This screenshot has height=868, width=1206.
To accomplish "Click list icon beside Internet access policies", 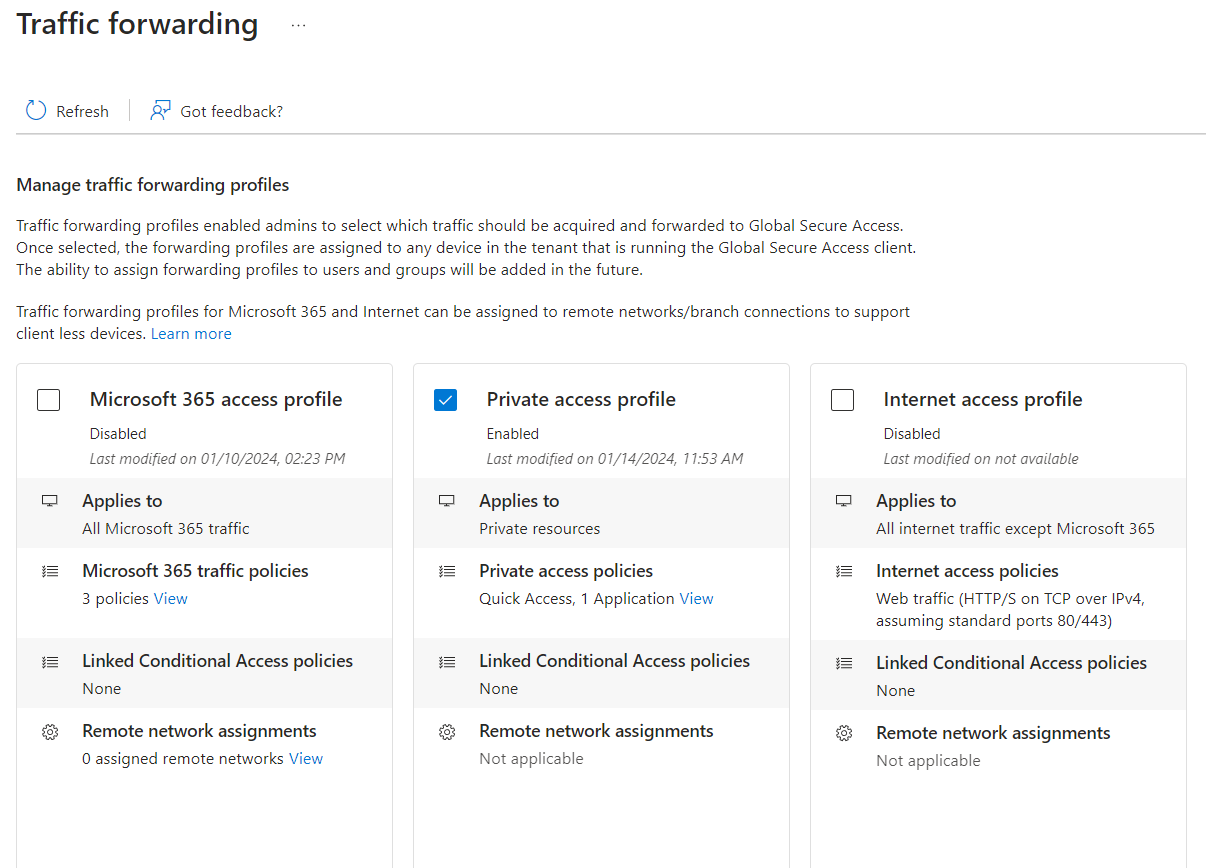I will pyautogui.click(x=844, y=571).
